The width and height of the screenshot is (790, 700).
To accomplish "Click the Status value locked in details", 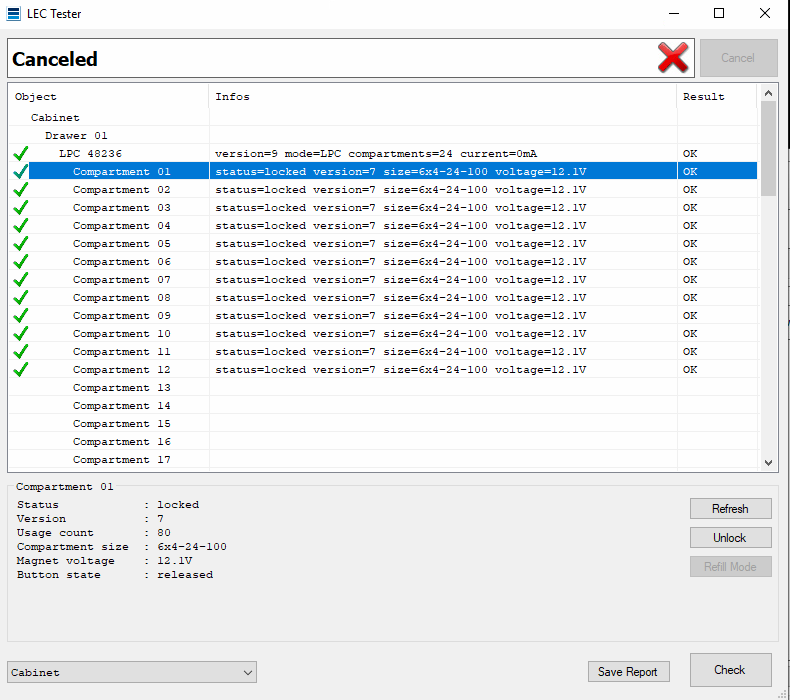I will [178, 504].
